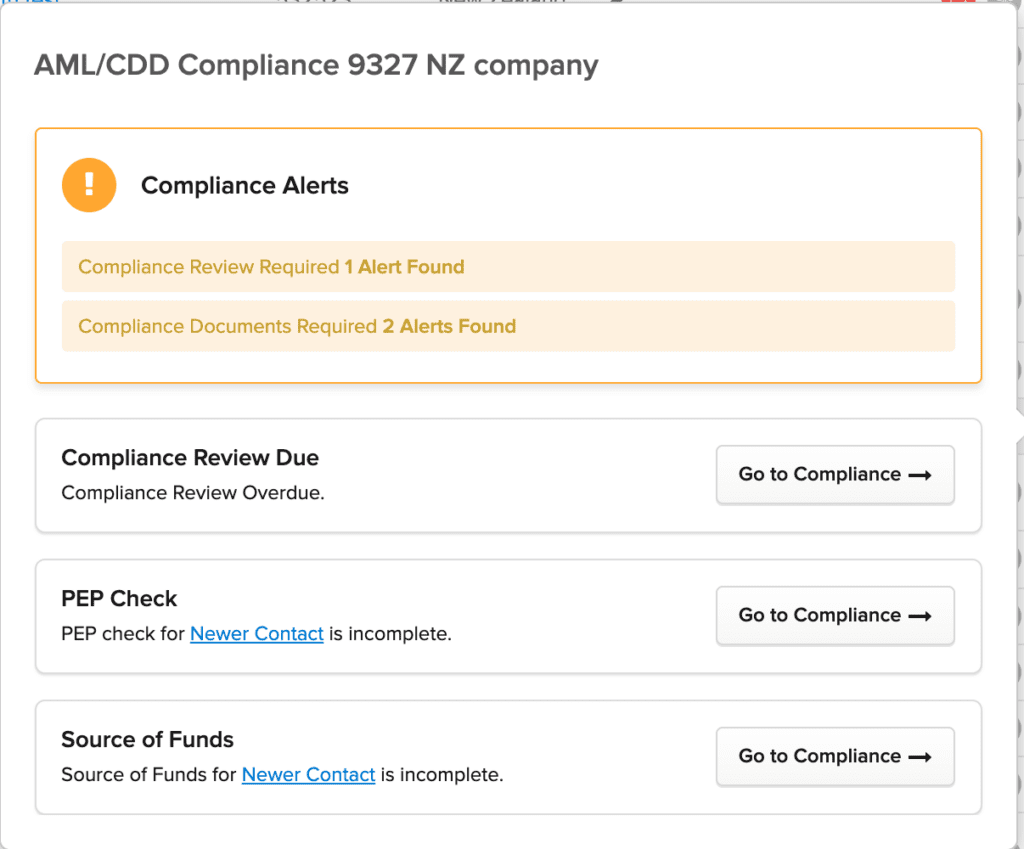Open Newer Contact from Source of Funds section
This screenshot has height=849, width=1024.
(x=308, y=775)
